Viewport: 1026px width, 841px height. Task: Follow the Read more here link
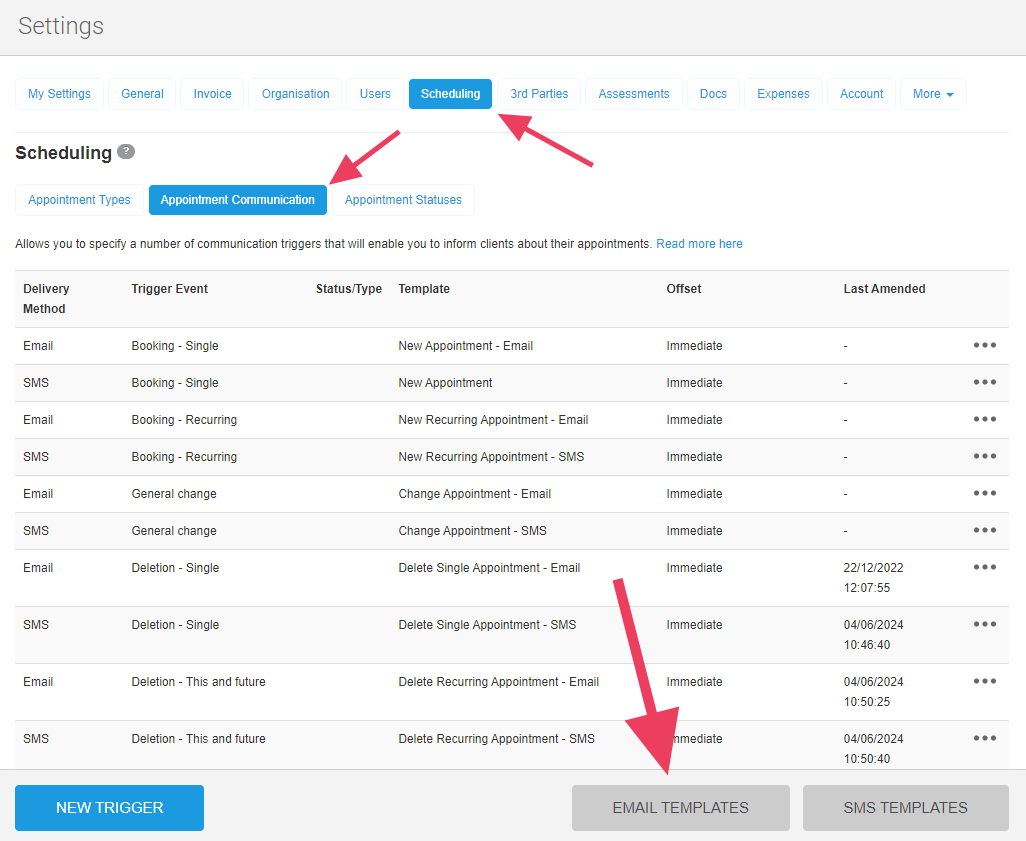coord(699,243)
